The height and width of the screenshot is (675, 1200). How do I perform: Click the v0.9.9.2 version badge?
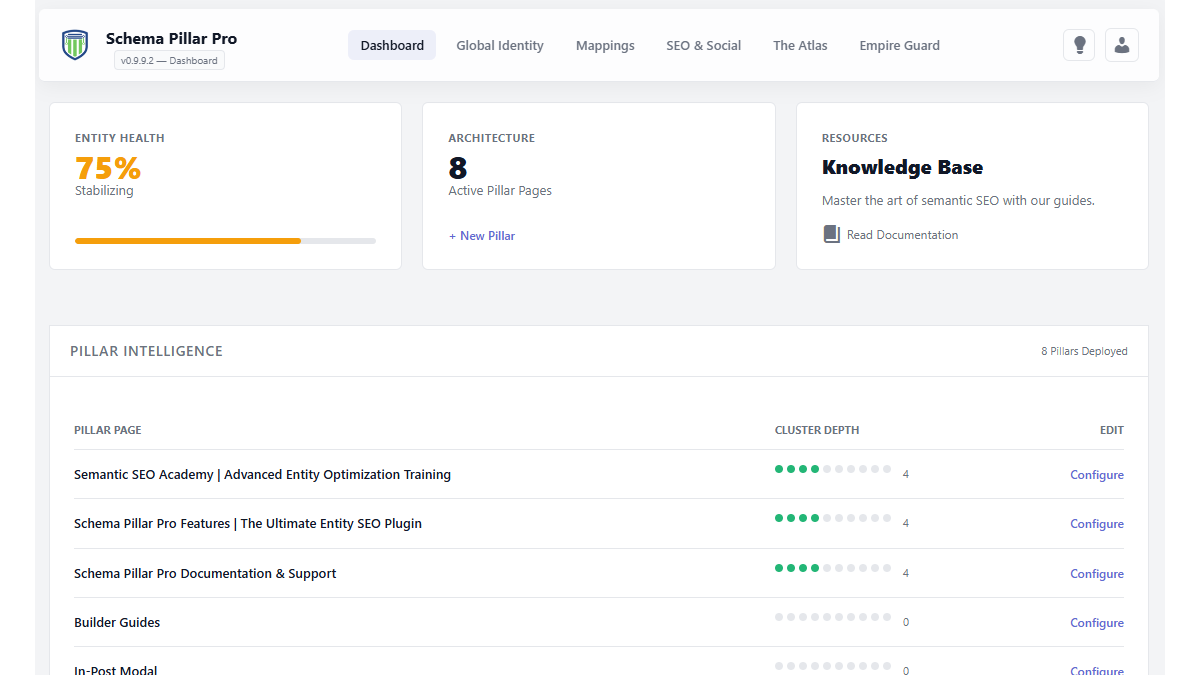pos(169,60)
